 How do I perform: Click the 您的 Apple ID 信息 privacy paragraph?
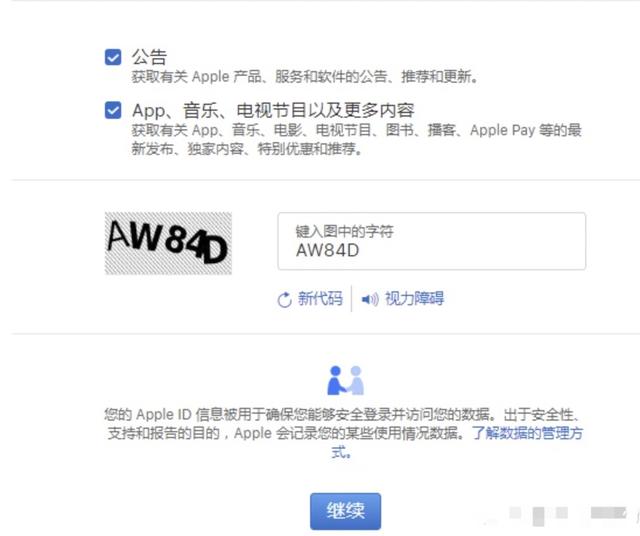(x=343, y=424)
